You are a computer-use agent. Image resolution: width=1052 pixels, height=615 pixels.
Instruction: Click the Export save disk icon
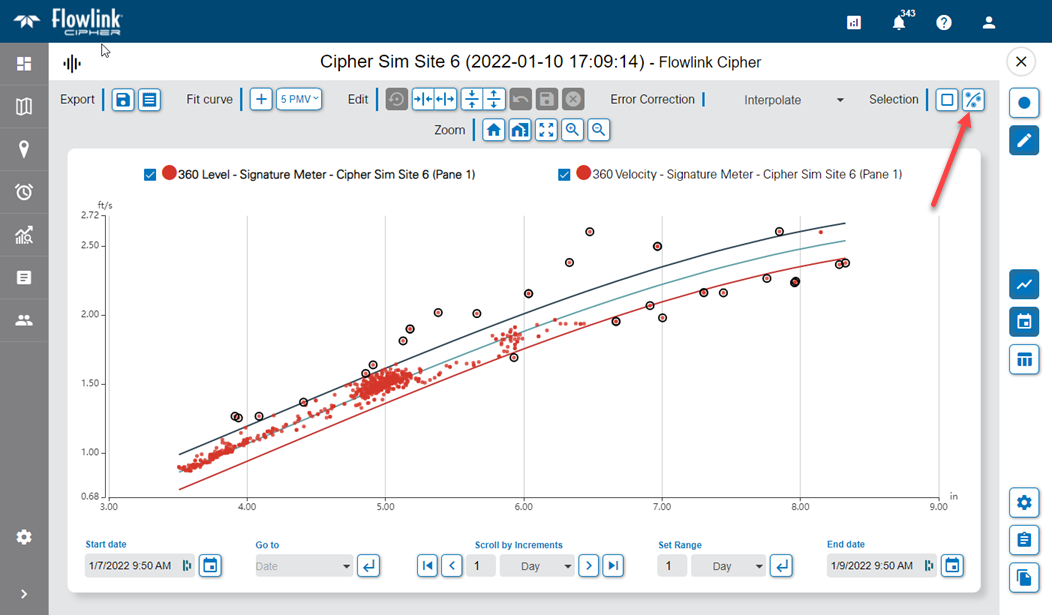pos(123,100)
